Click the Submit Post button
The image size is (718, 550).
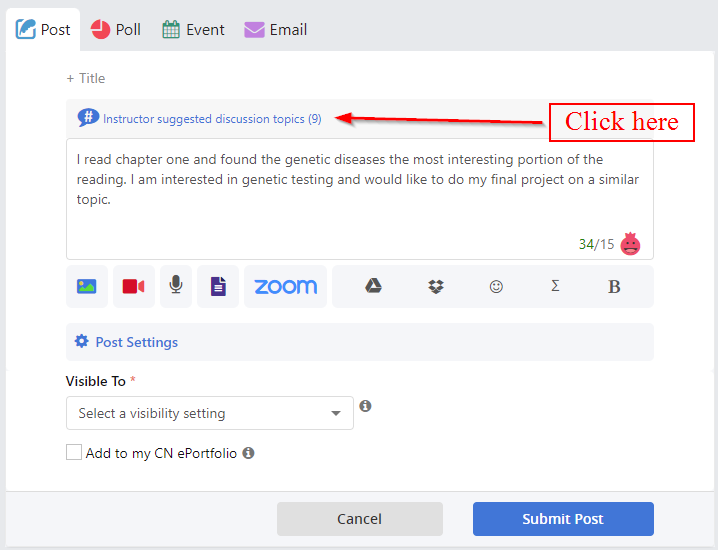click(x=563, y=519)
